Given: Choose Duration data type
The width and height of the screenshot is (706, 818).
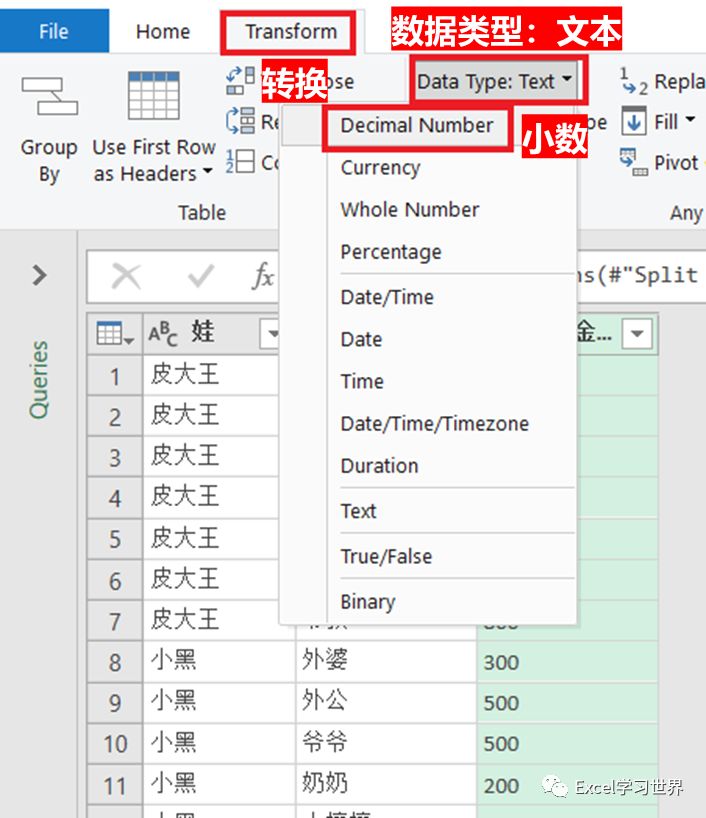Looking at the screenshot, I should (379, 466).
